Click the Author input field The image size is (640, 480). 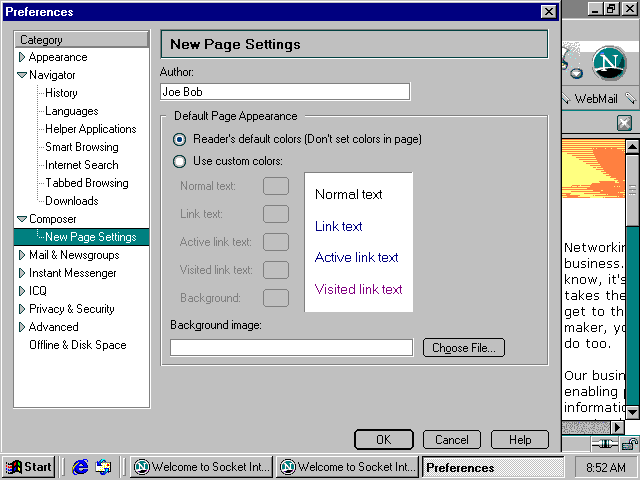click(285, 92)
